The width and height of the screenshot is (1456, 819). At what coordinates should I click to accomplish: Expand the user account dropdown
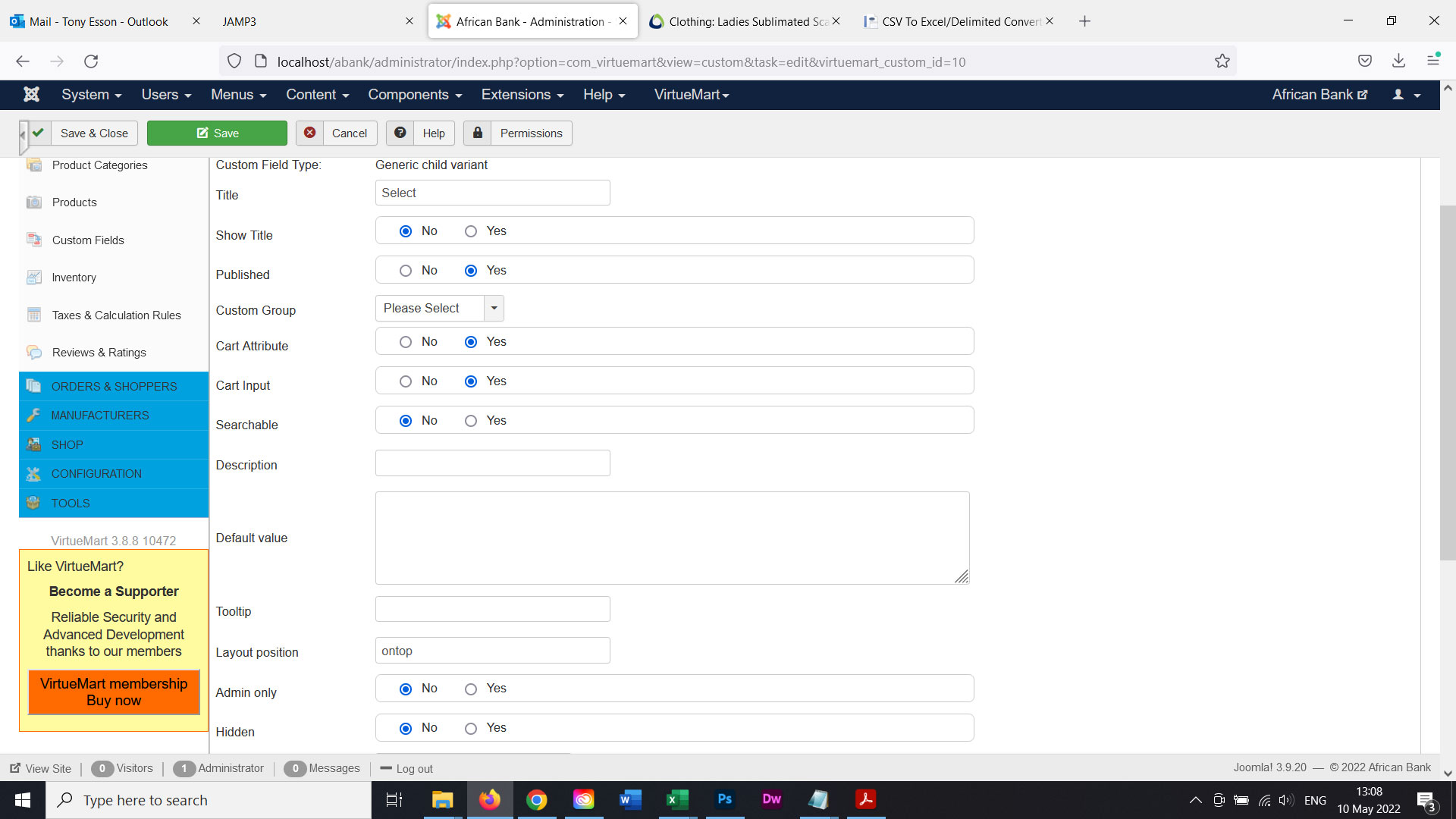click(1407, 95)
